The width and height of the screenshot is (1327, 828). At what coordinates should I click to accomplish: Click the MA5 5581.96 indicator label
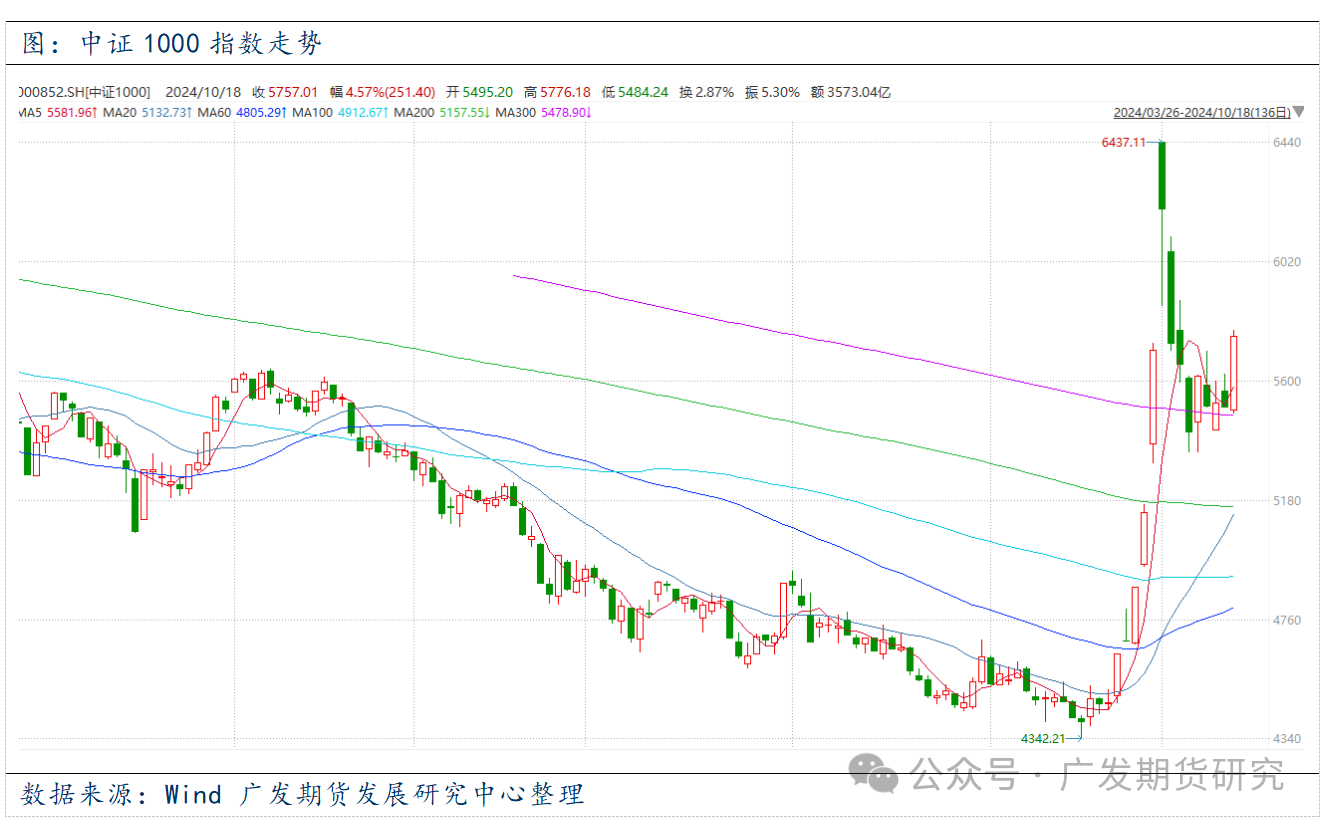pyautogui.click(x=57, y=112)
